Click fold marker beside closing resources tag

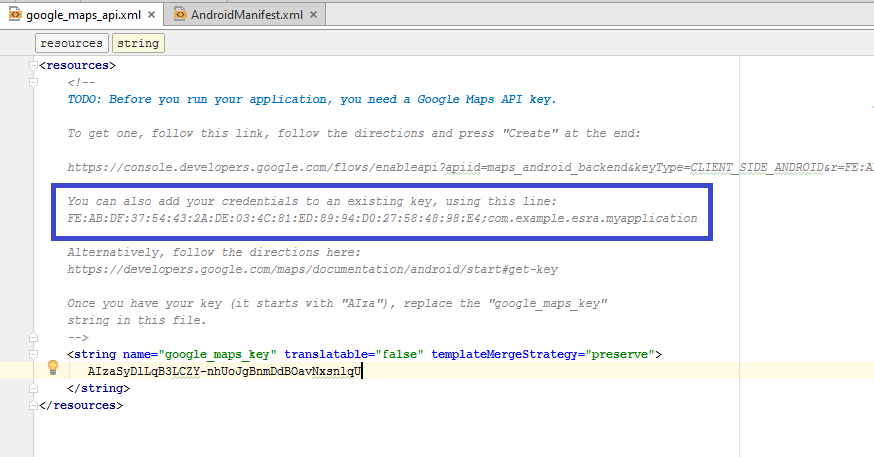click(33, 405)
